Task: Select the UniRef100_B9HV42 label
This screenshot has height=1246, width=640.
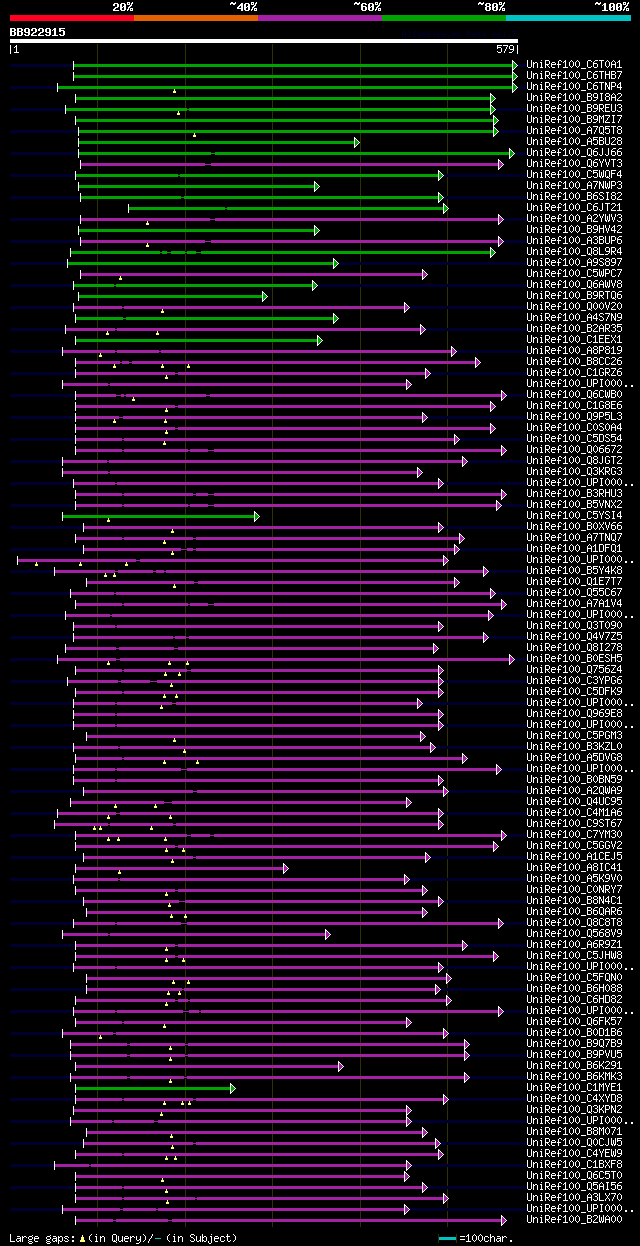Action: [574, 229]
